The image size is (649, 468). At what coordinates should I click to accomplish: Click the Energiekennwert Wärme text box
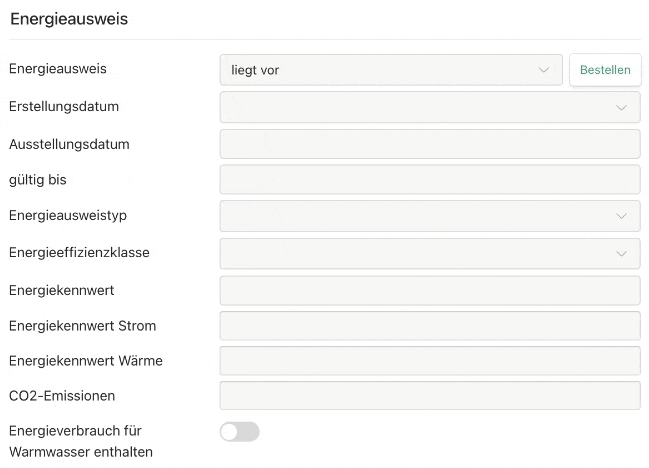click(429, 361)
